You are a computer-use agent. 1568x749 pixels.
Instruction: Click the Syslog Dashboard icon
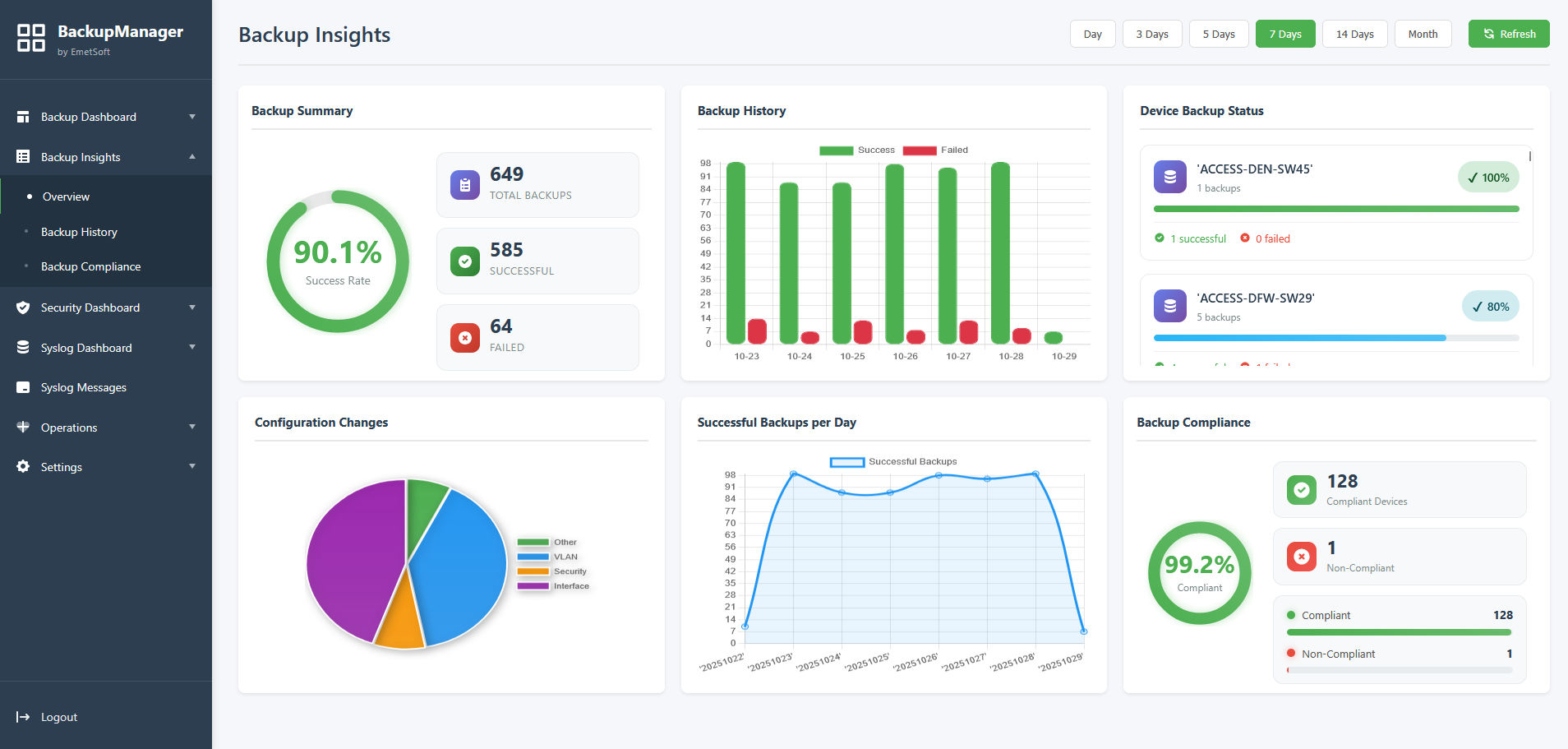click(23, 347)
